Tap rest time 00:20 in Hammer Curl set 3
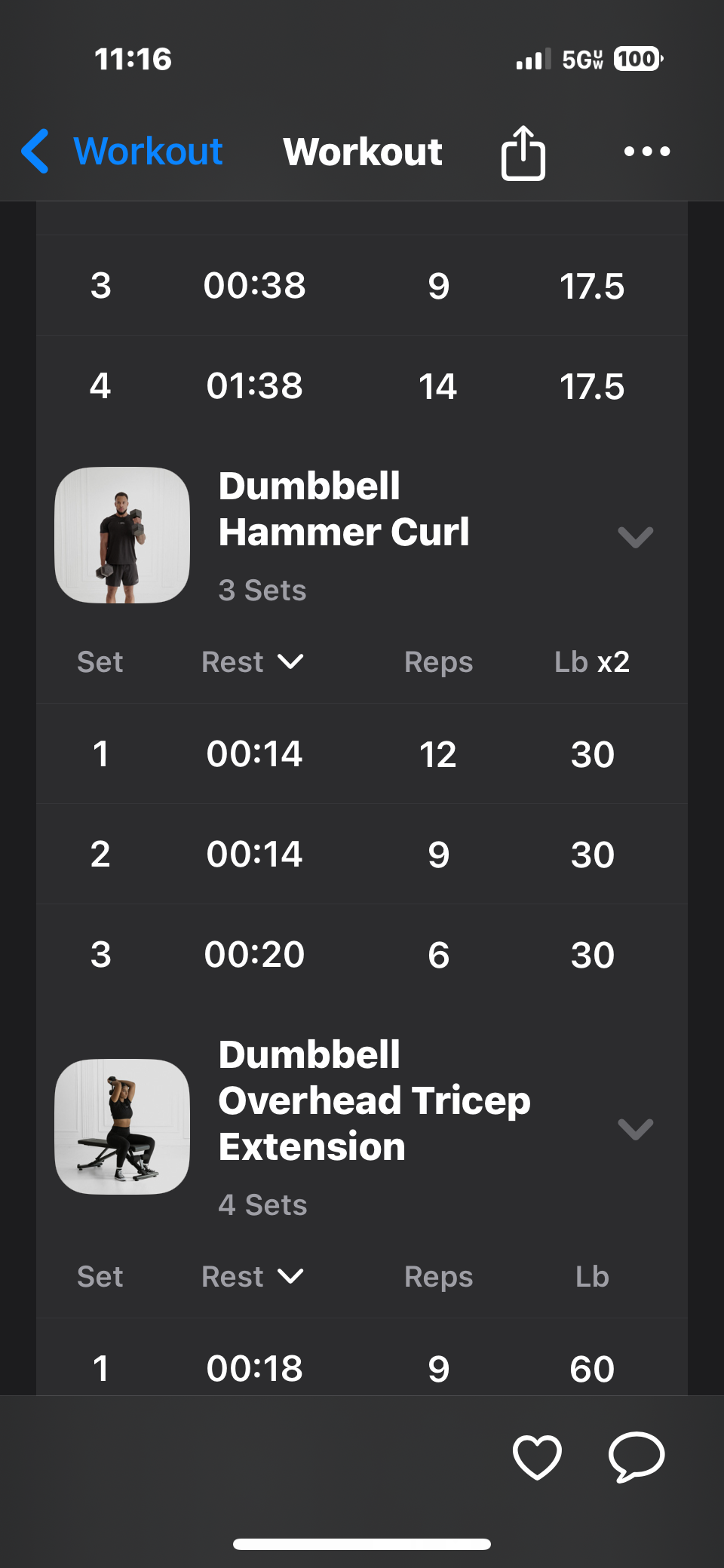The width and height of the screenshot is (724, 1568). 254,955
